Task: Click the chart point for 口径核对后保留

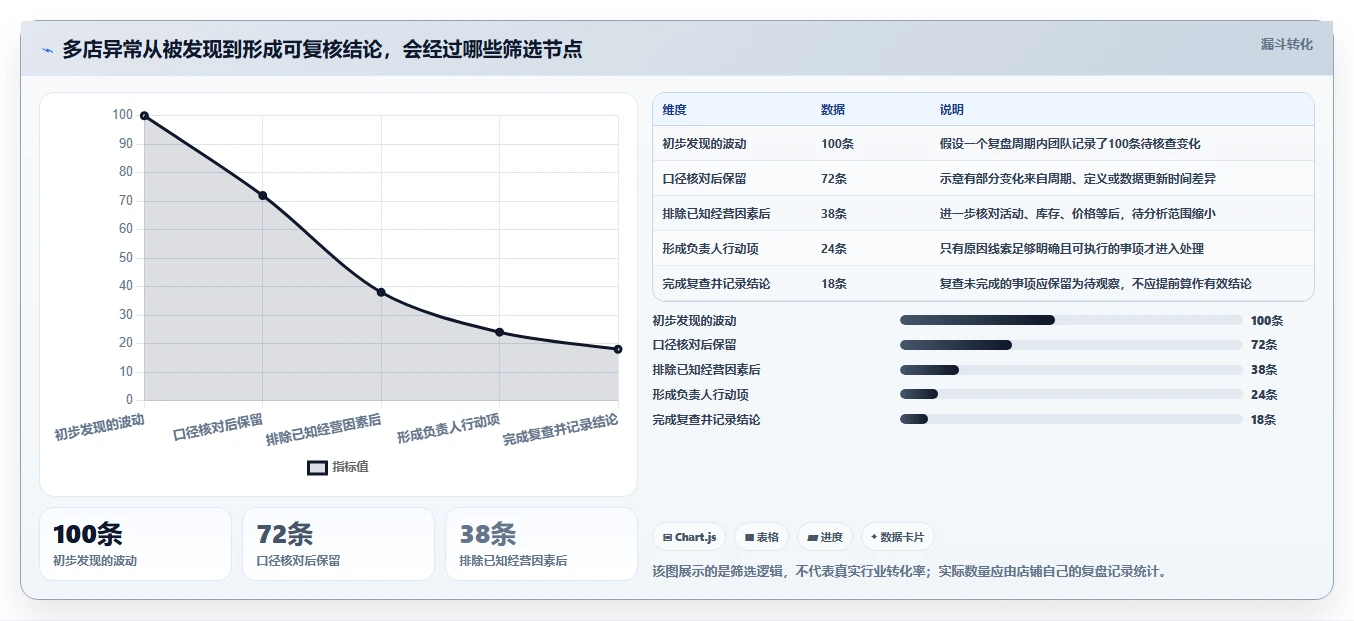Action: tap(263, 196)
